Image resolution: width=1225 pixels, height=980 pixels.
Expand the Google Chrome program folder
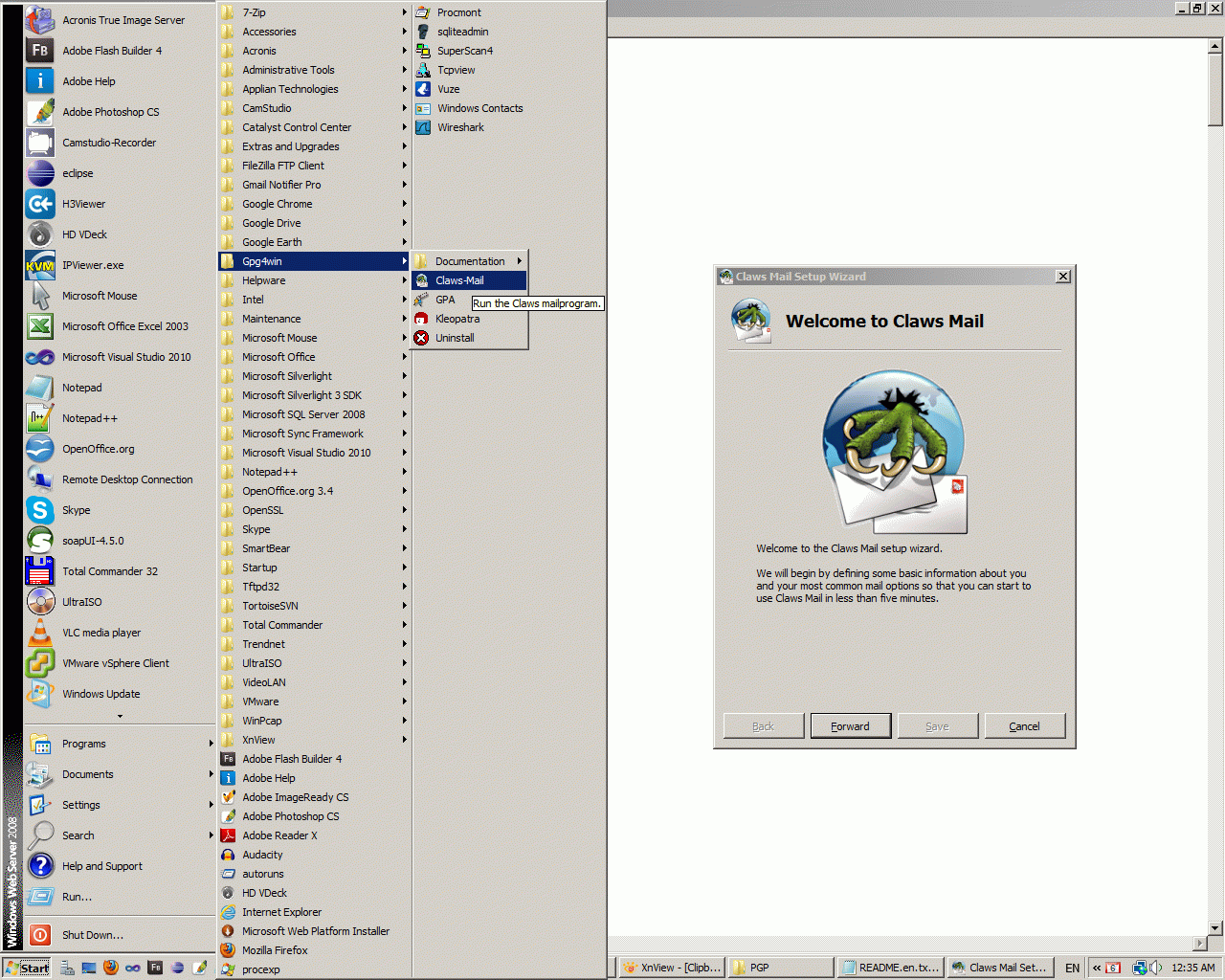[x=314, y=204]
